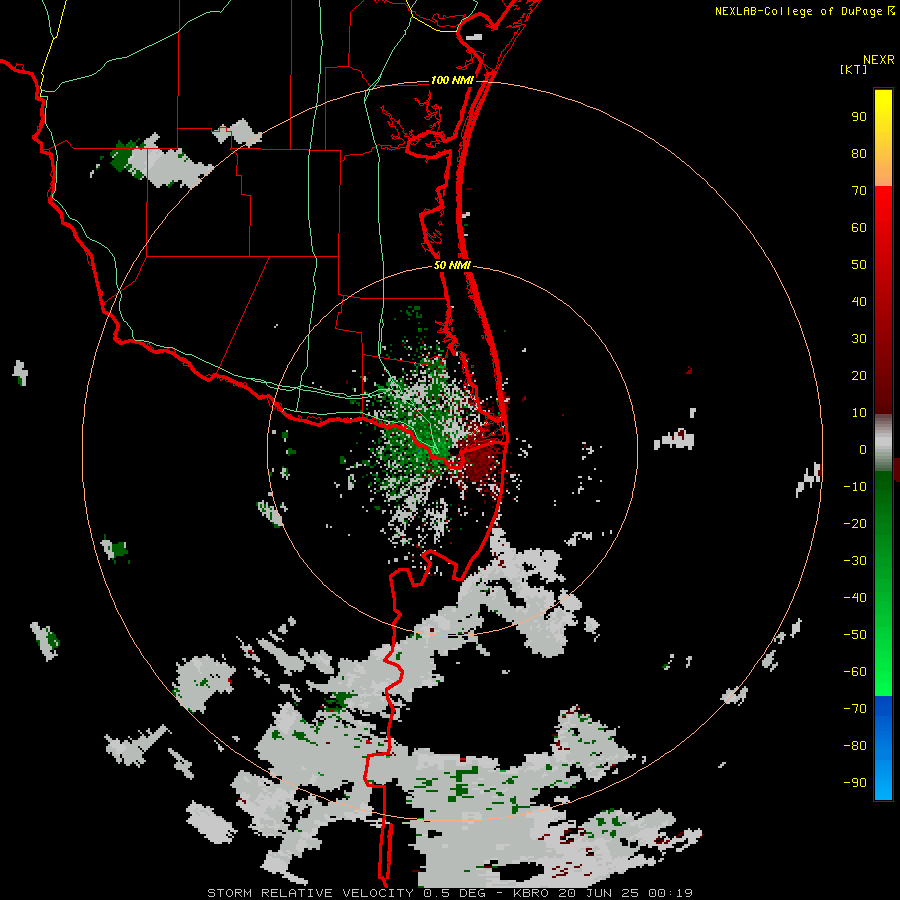Click the 20 JUN 25 date in caption
The width and height of the screenshot is (900, 900).
click(x=599, y=893)
